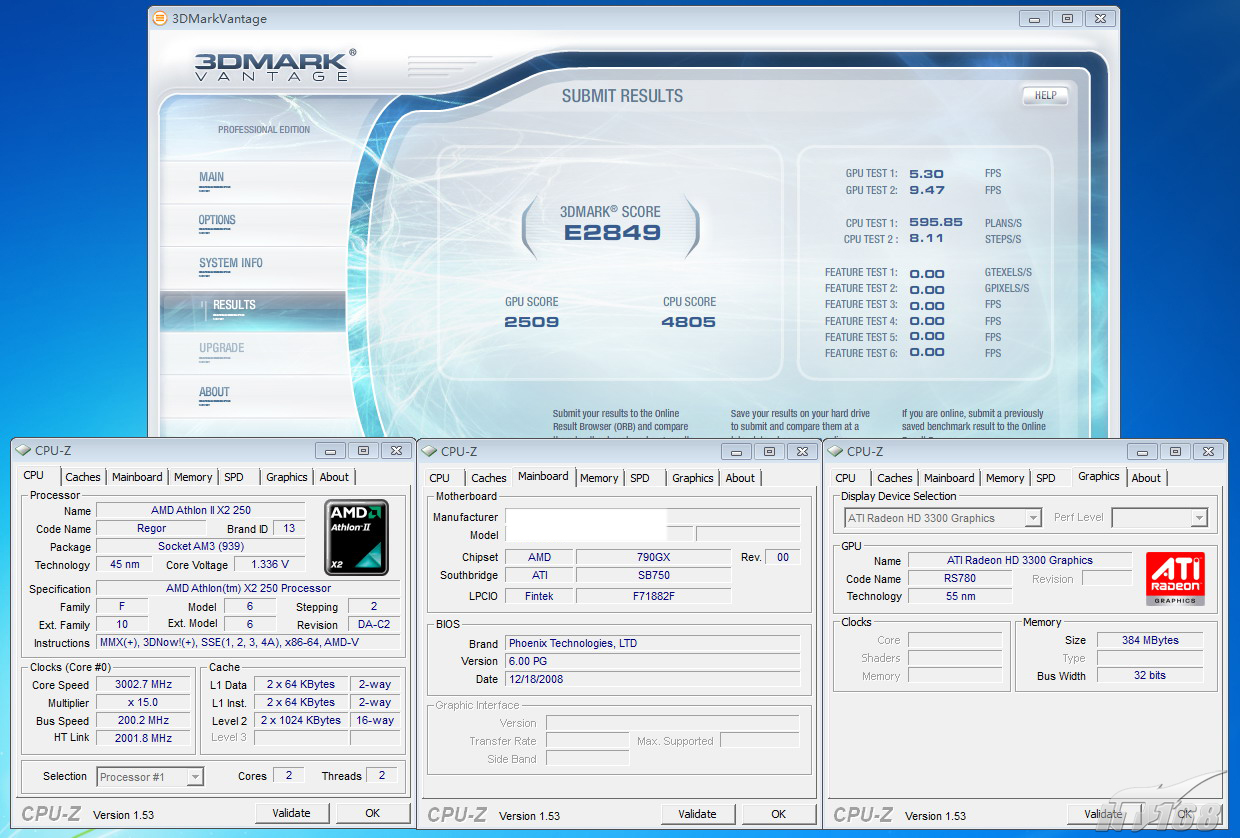This screenshot has width=1240, height=838.
Task: Open About tab in right CPU-Z window
Action: 1146,478
